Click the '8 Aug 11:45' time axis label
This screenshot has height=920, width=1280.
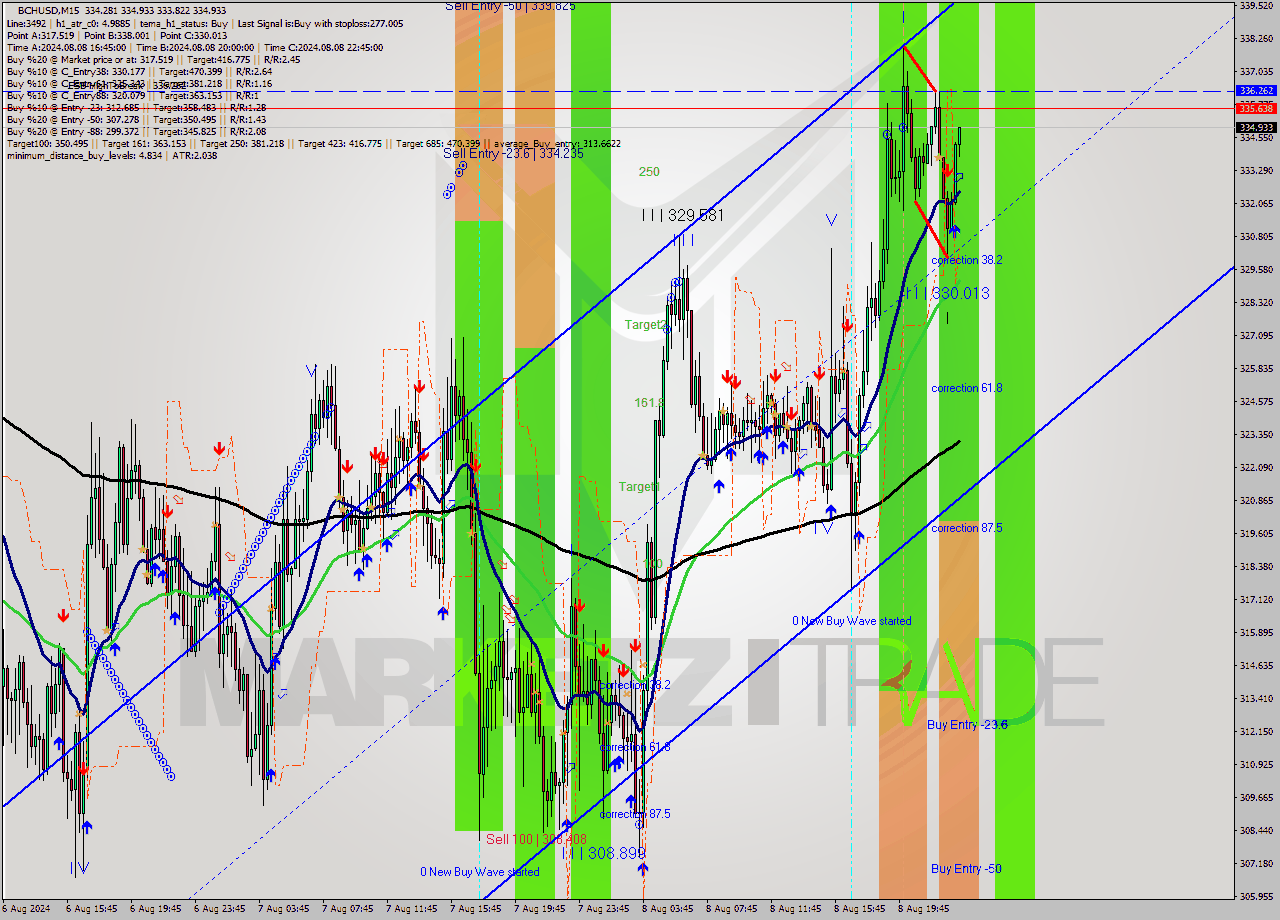click(x=797, y=910)
